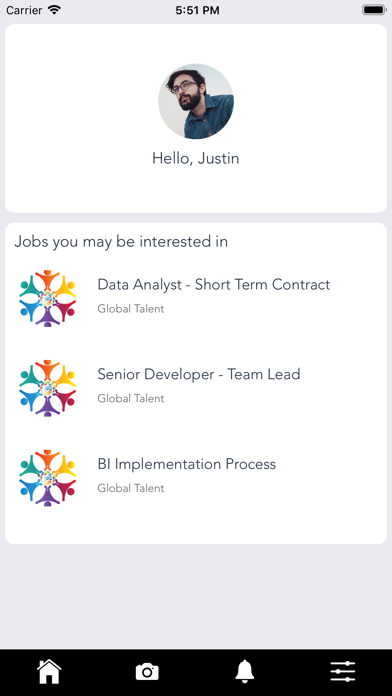
Task: Tap the 5:51 PM clock in status bar
Action: (x=197, y=10)
